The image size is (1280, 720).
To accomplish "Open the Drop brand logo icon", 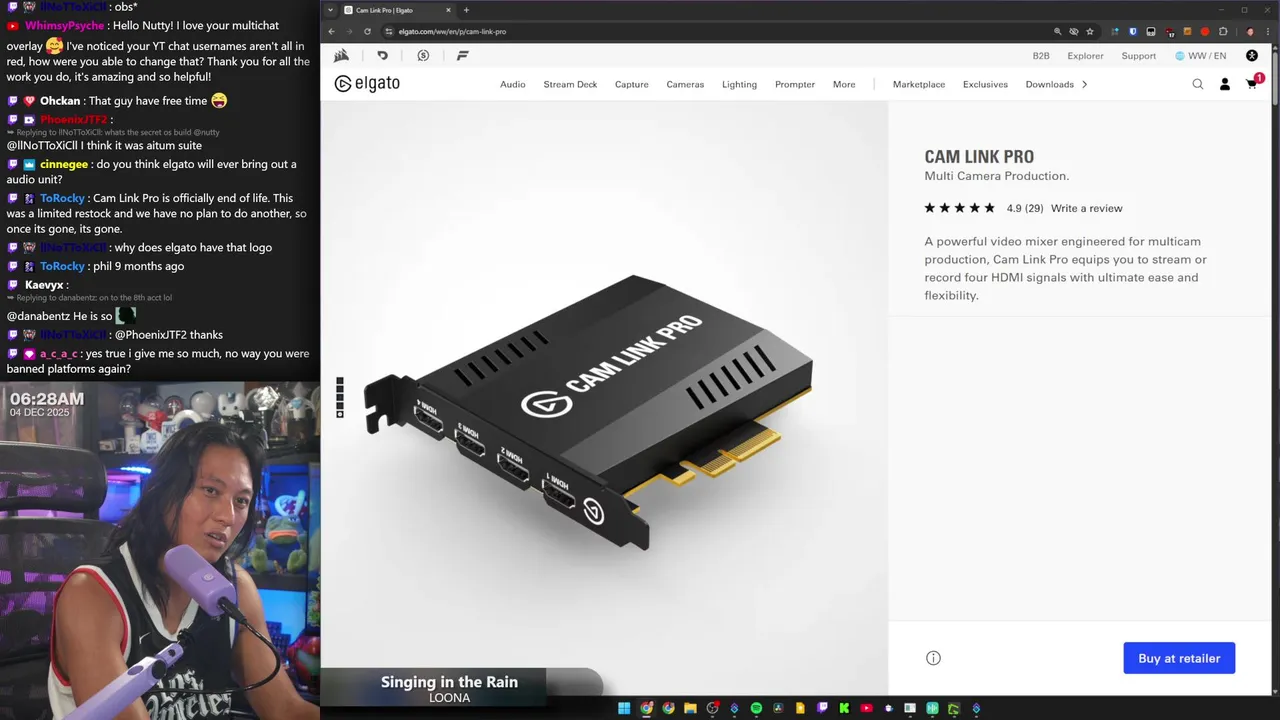I will point(382,56).
